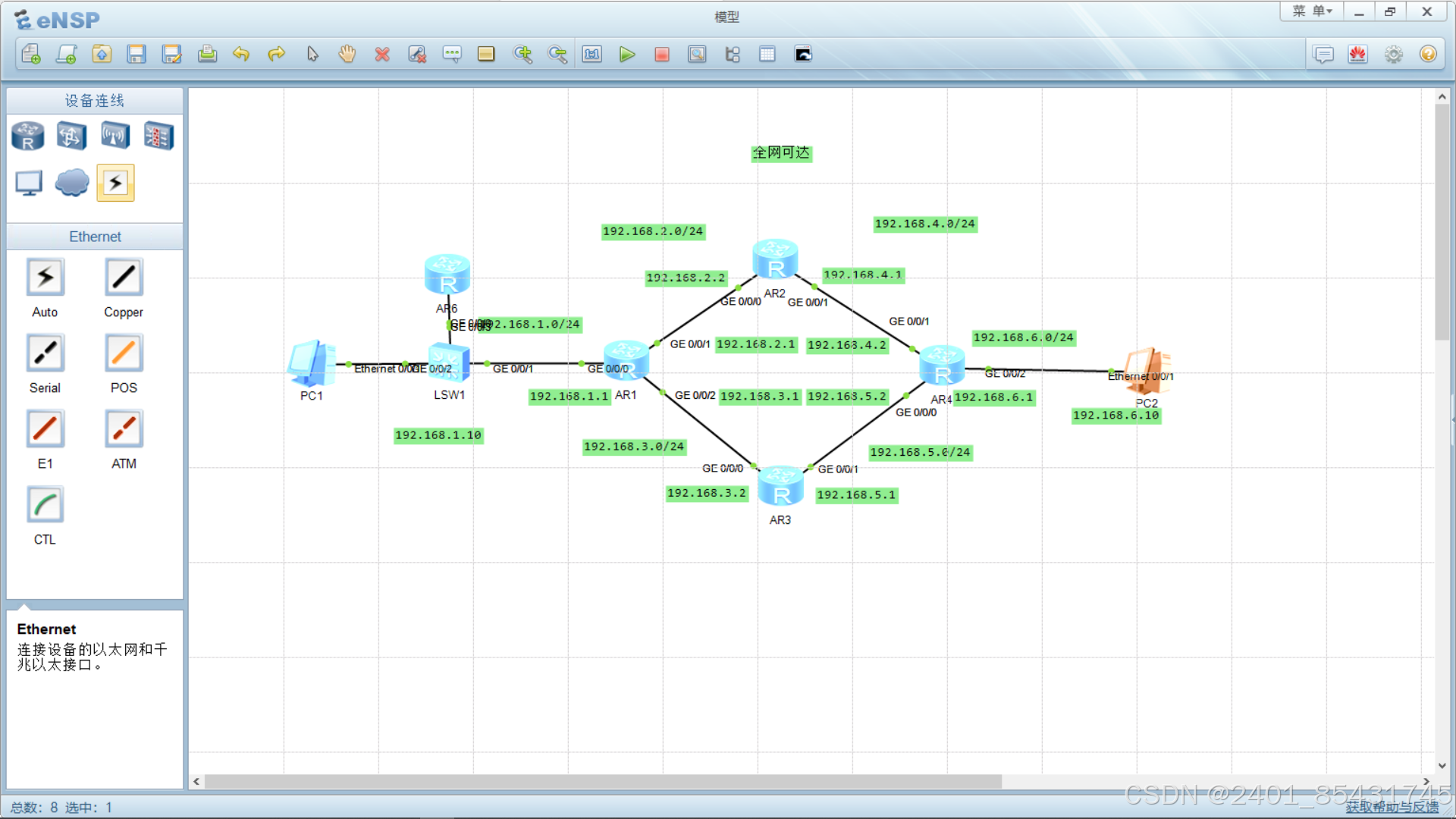This screenshot has height=819, width=1456.
Task: Open the settings gear icon
Action: [1393, 55]
